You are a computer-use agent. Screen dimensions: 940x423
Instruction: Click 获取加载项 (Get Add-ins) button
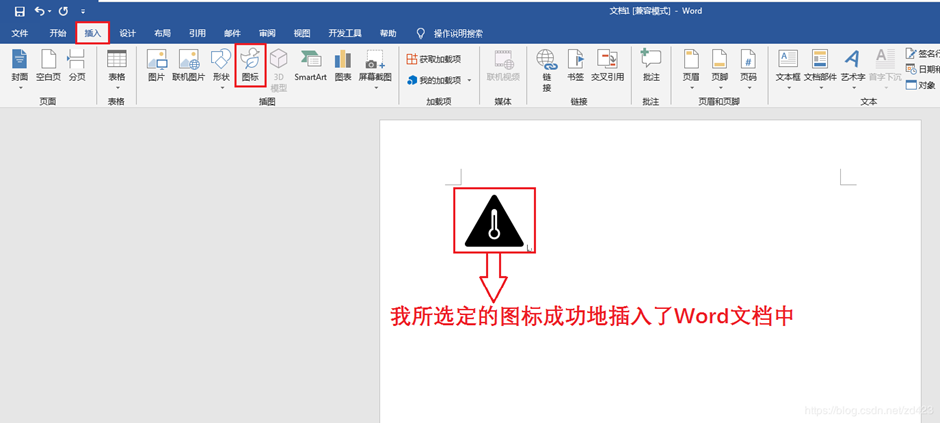click(434, 59)
